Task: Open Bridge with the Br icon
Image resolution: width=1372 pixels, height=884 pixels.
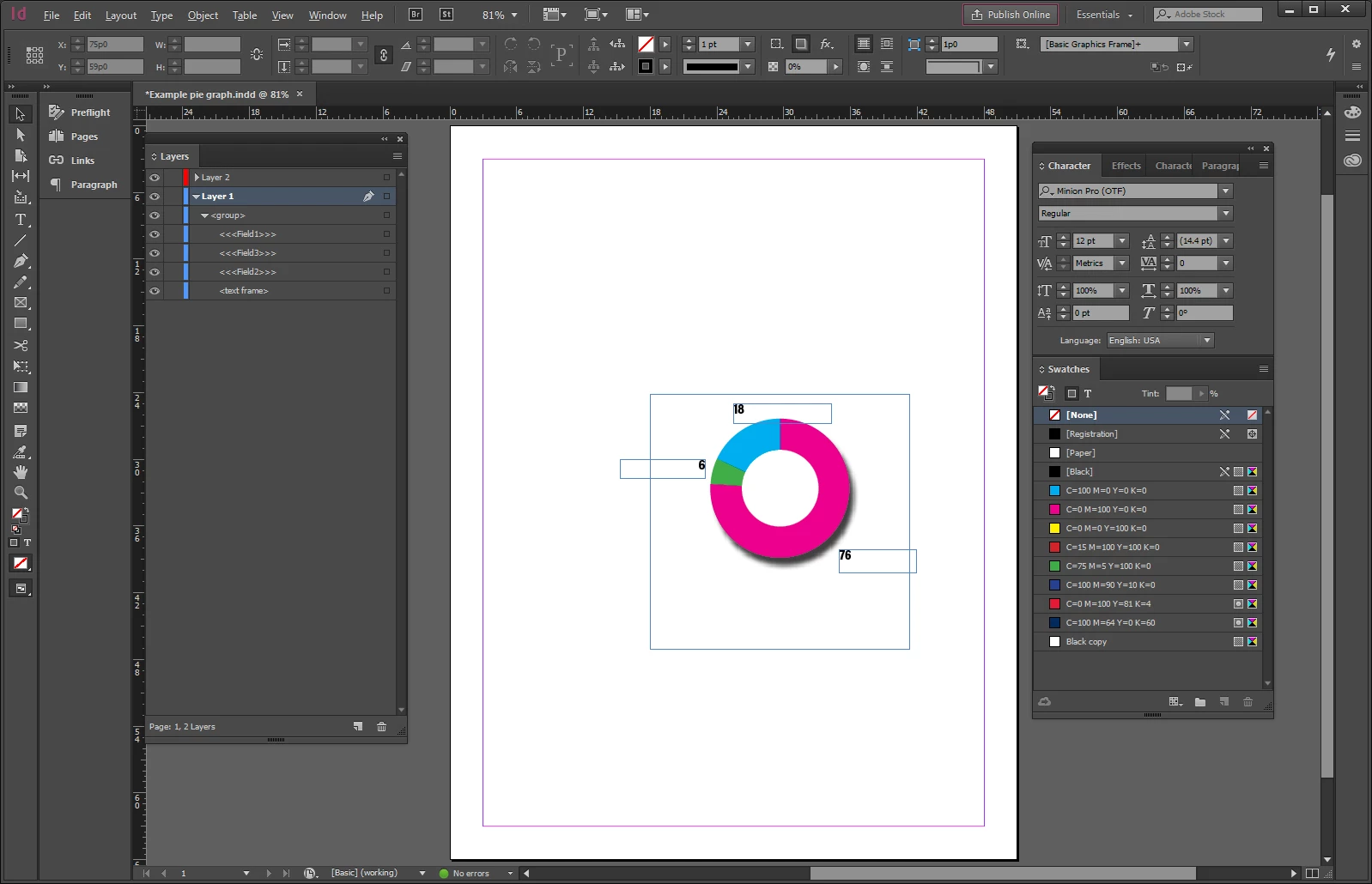Action: 416,15
